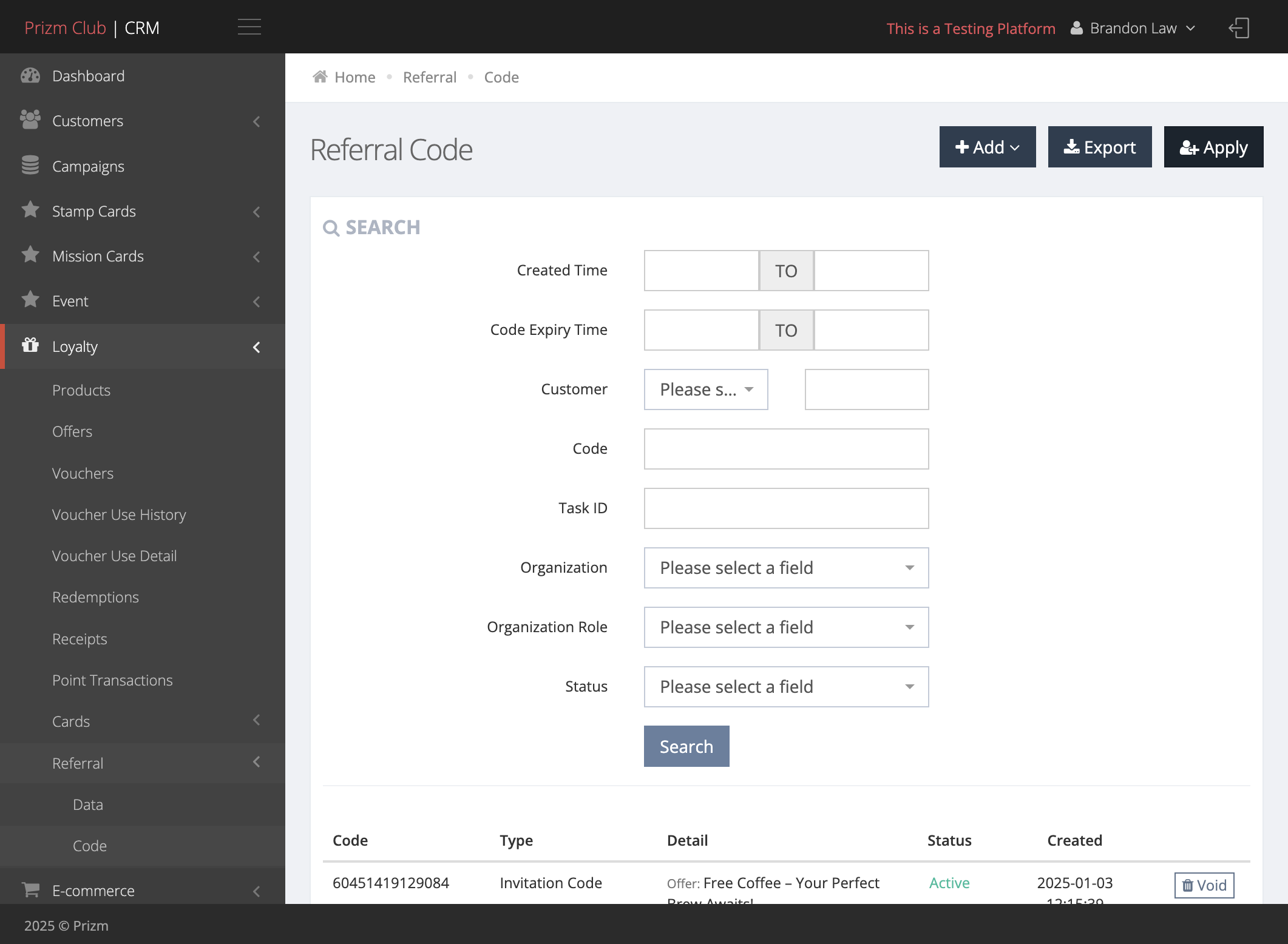
Task: Click the user avatar icon beside Brandon Law
Action: point(1076,28)
